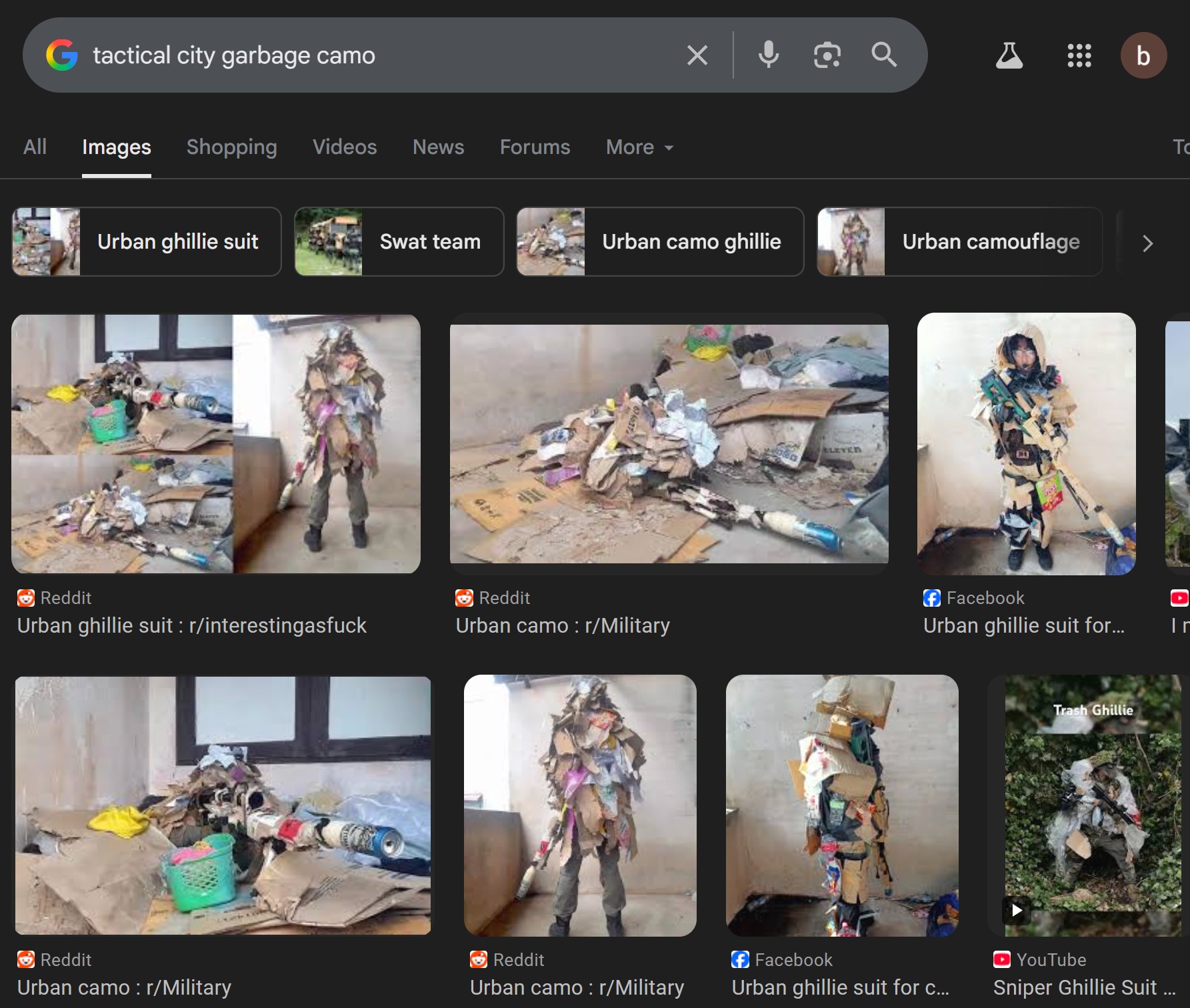Screen dimensions: 1190x1008
Task: Open the Trash Ghillie video thumbnail
Action: pyautogui.click(x=1093, y=805)
